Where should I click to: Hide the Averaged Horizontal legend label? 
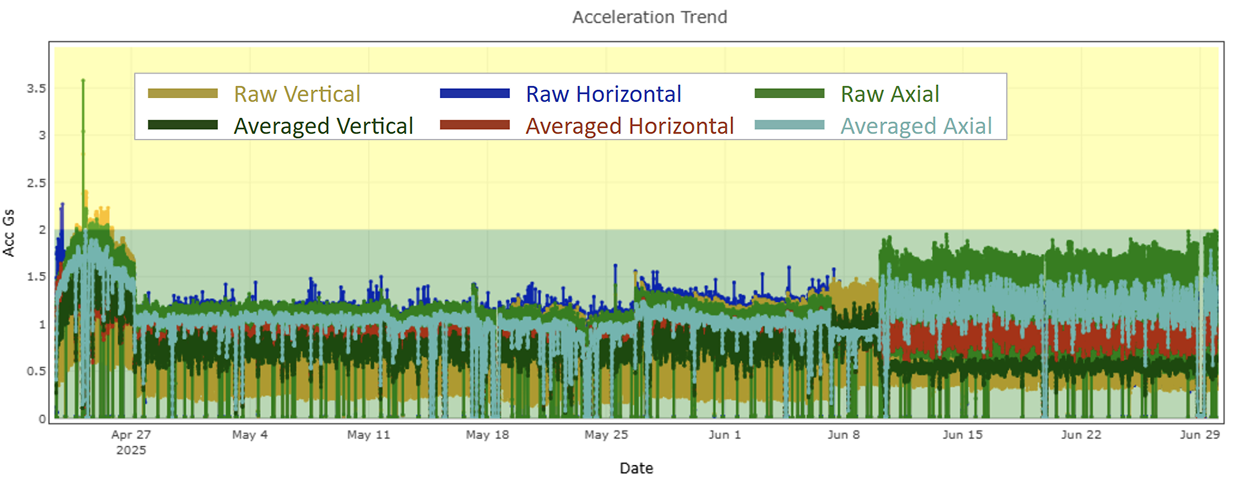coord(629,126)
